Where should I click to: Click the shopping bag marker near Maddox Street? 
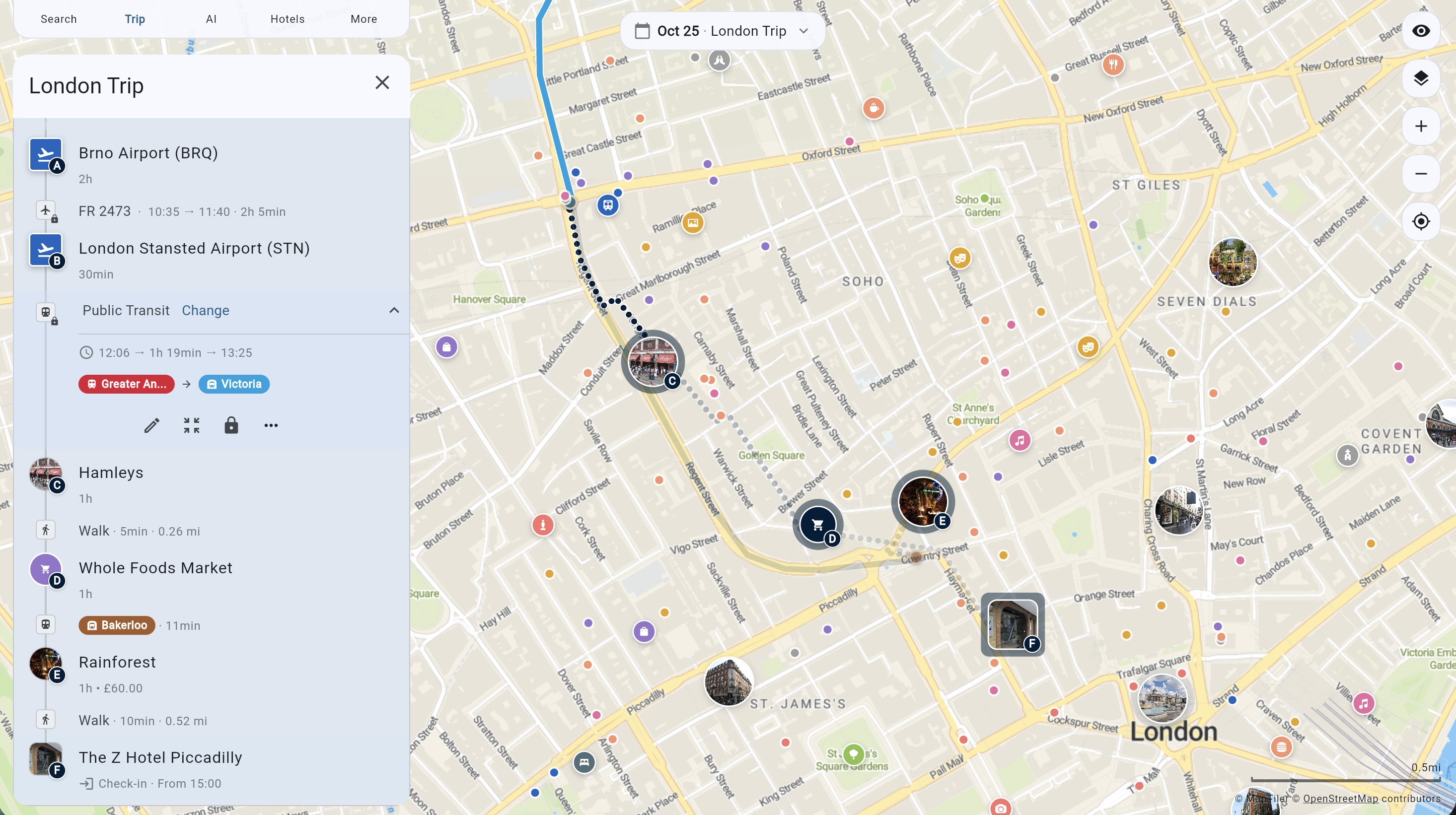[446, 347]
